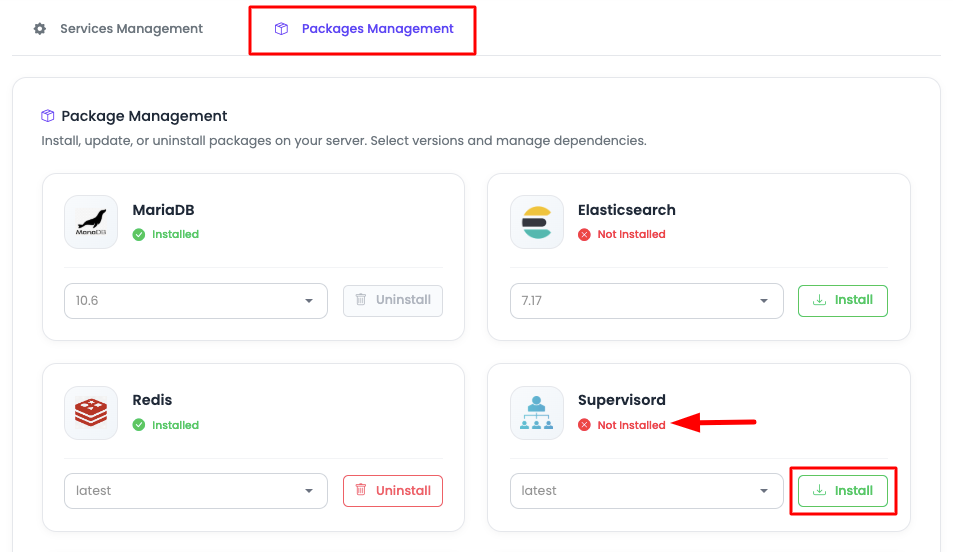The height and width of the screenshot is (552, 953).
Task: Expand the Redis latest version dropdown
Action: pos(196,491)
